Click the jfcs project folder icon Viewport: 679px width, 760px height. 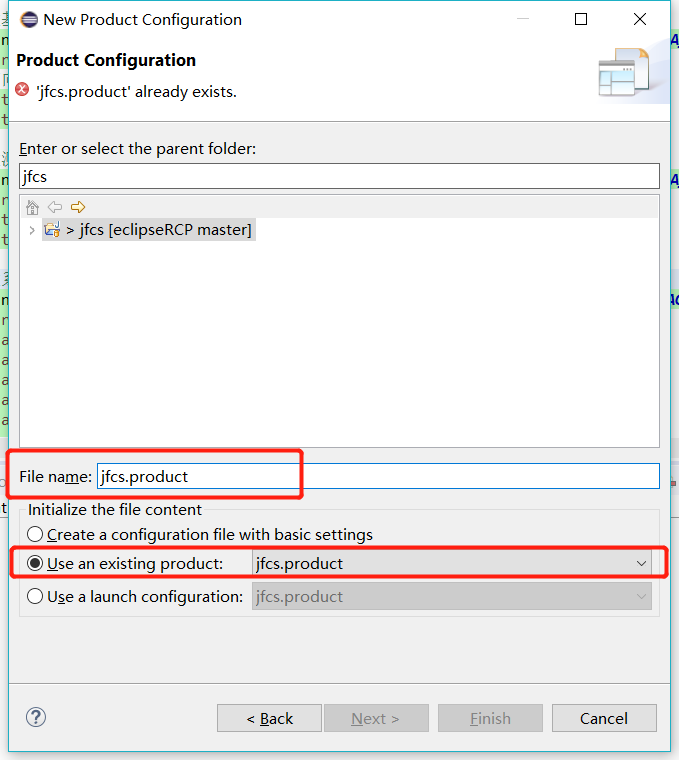pyautogui.click(x=52, y=229)
